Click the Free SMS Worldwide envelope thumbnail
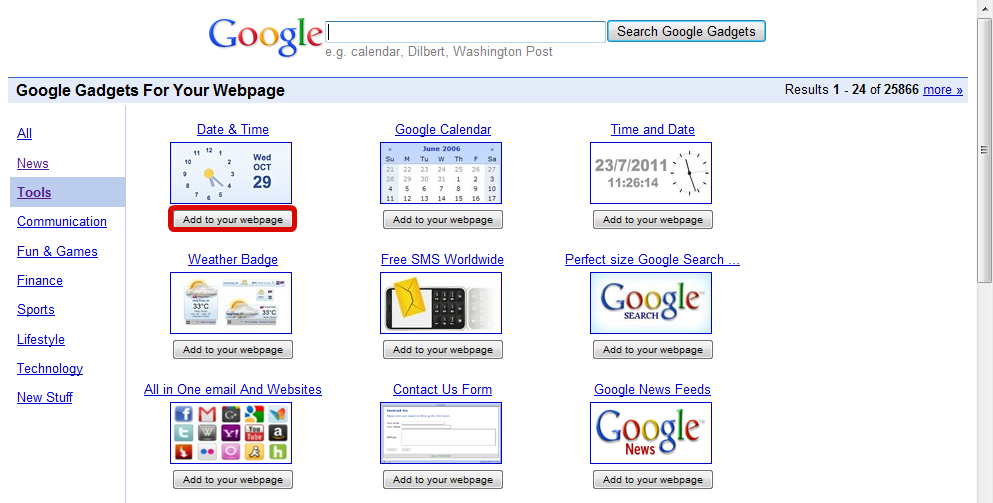Image resolution: width=993 pixels, height=503 pixels. (441, 303)
